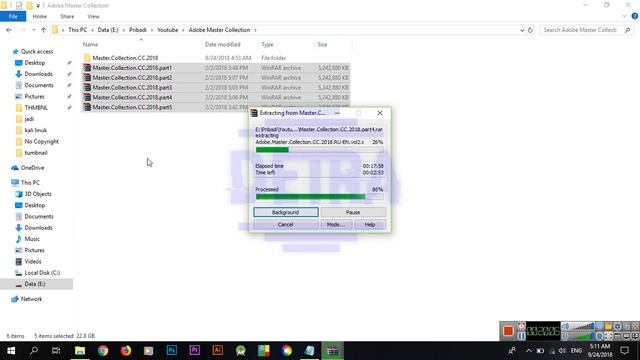Open OneDrive in navigation pane
The width and height of the screenshot is (640, 360).
click(32, 168)
